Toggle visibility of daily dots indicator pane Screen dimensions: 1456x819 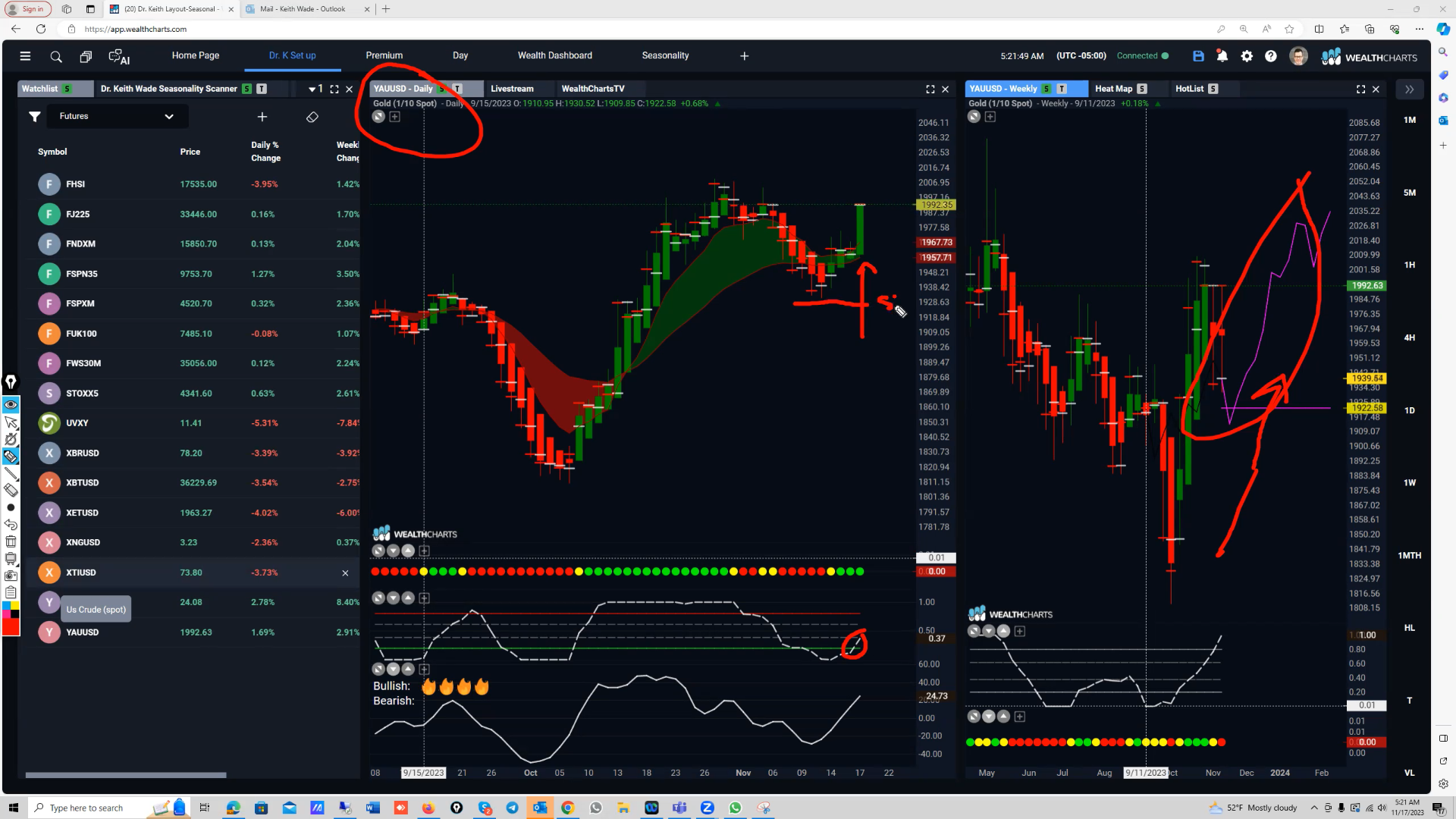pyautogui.click(x=378, y=551)
